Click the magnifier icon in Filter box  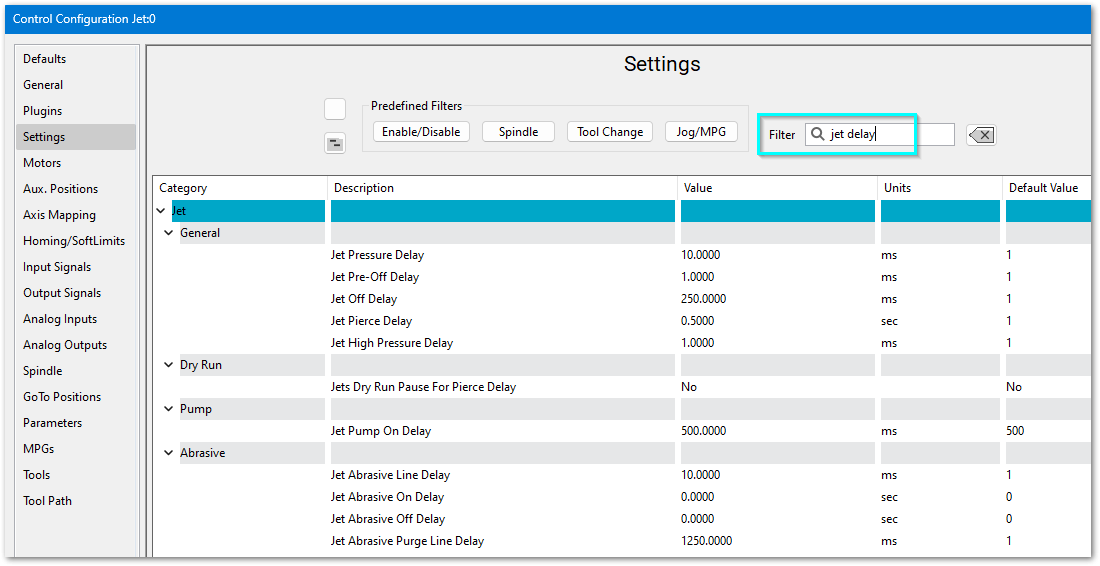click(818, 134)
